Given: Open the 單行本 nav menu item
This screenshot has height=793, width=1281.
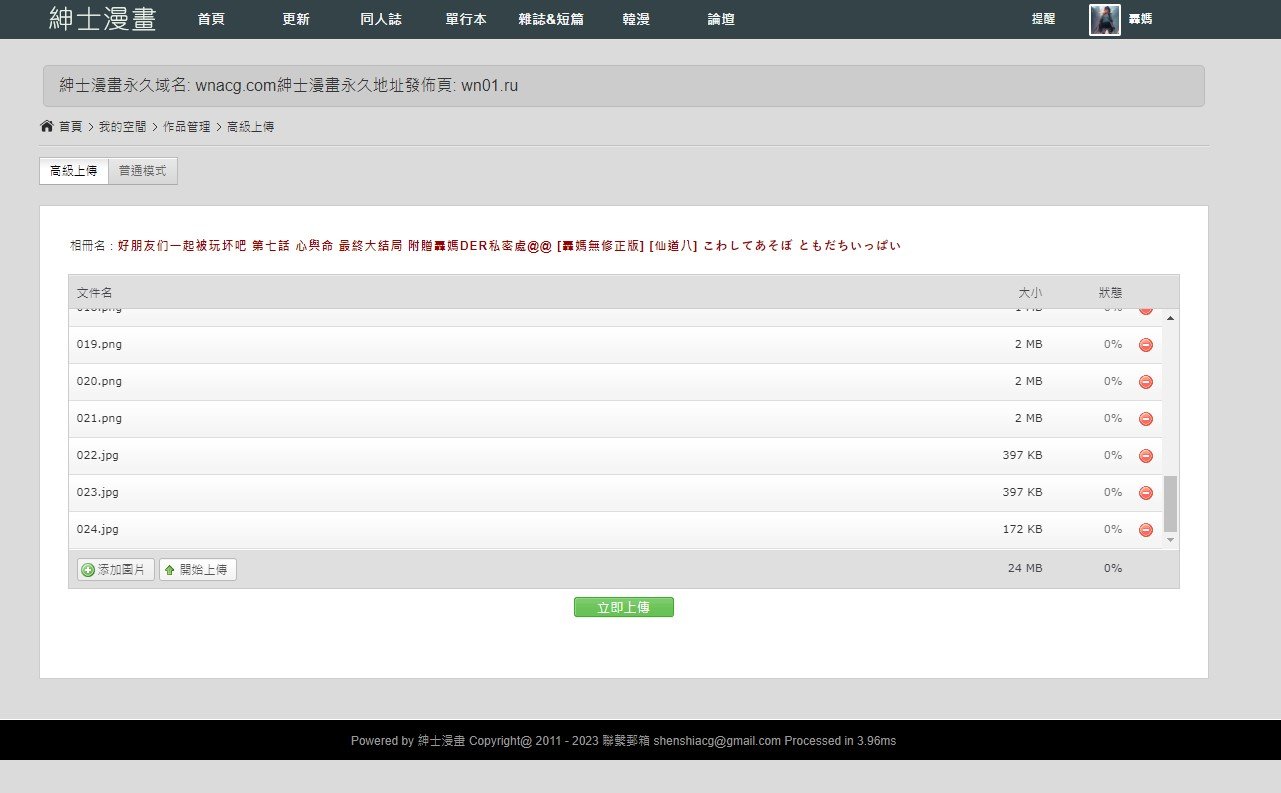Looking at the screenshot, I should click(466, 19).
